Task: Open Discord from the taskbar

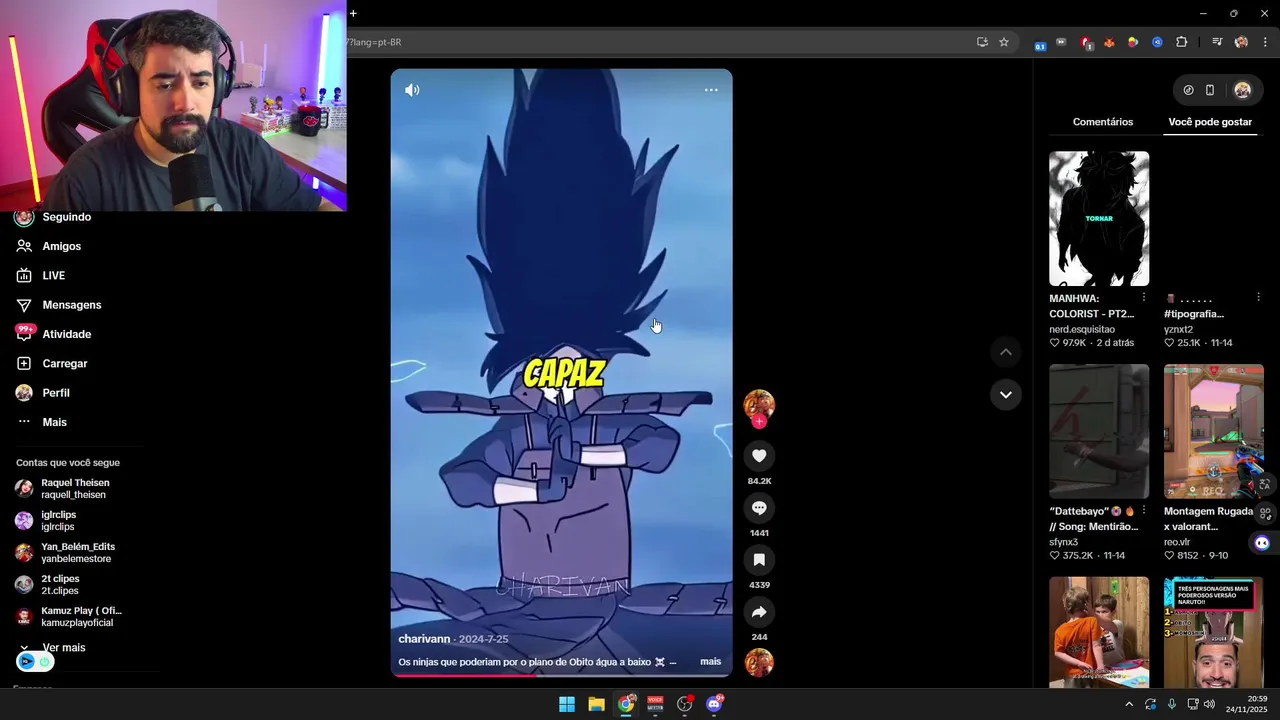Action: (714, 704)
